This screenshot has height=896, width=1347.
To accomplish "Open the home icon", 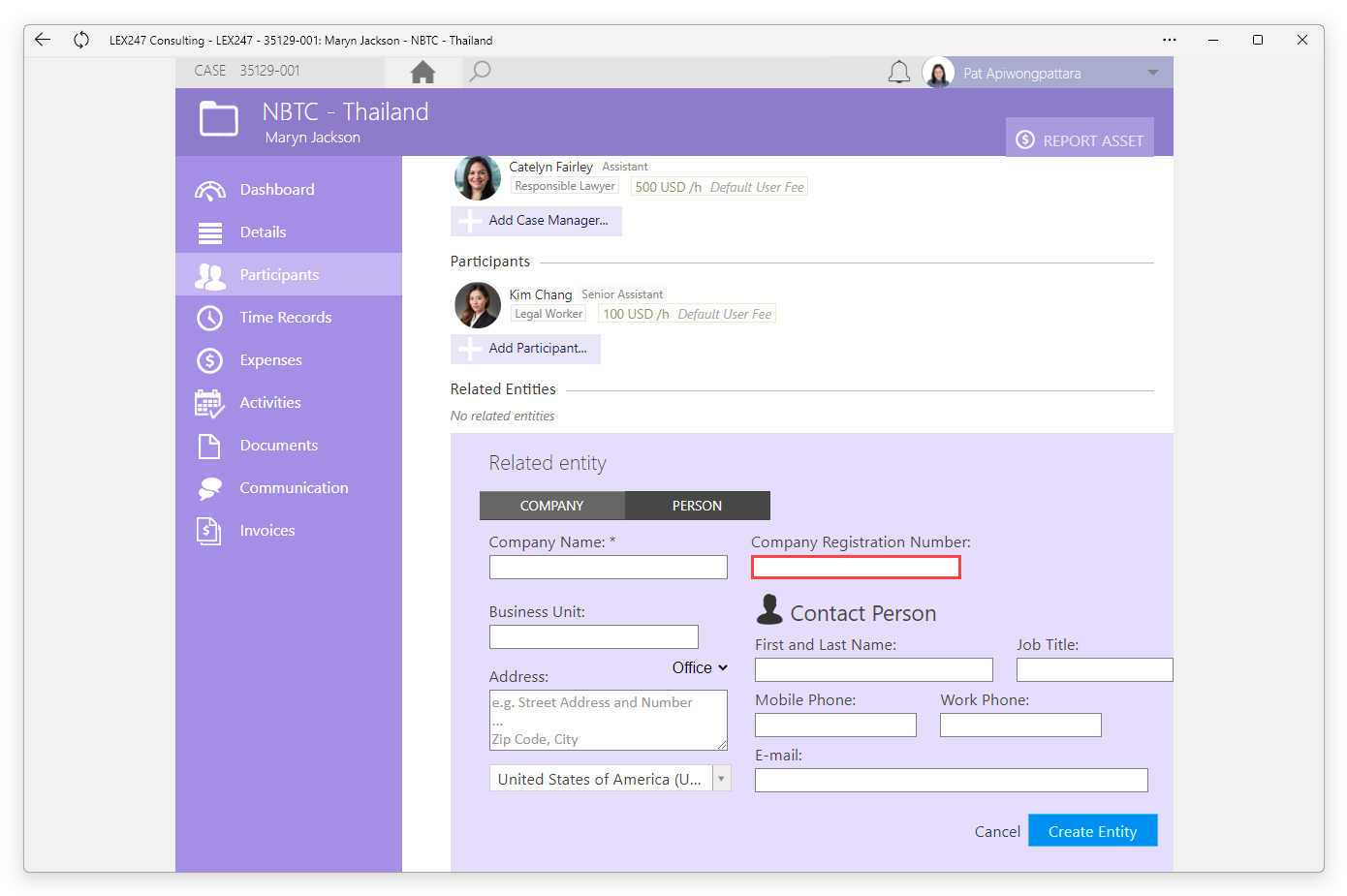I will [423, 72].
